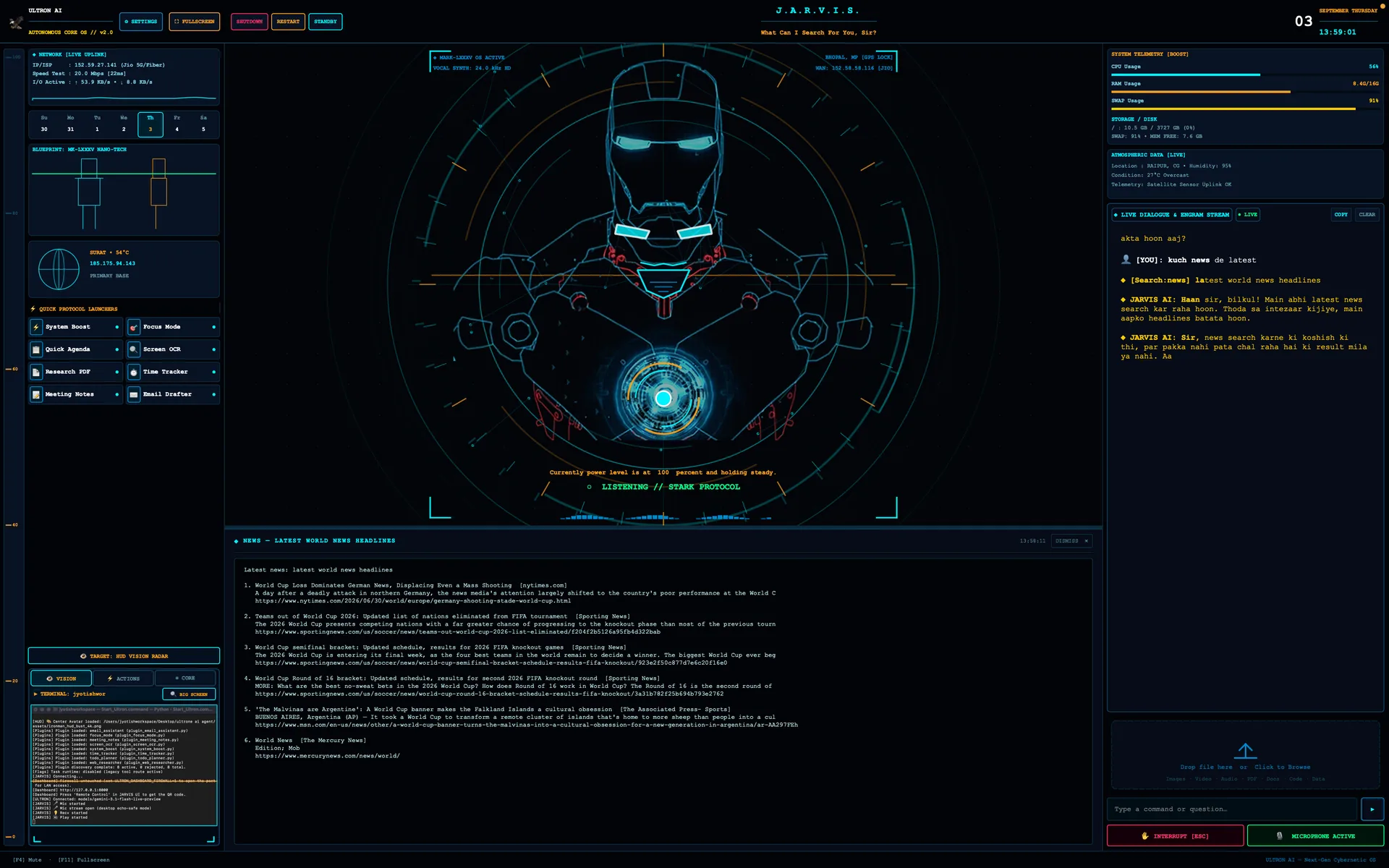Click the 'LISTENING // STARK PROTOCOL' status
Image resolution: width=1389 pixels, height=868 pixels.
coord(671,487)
